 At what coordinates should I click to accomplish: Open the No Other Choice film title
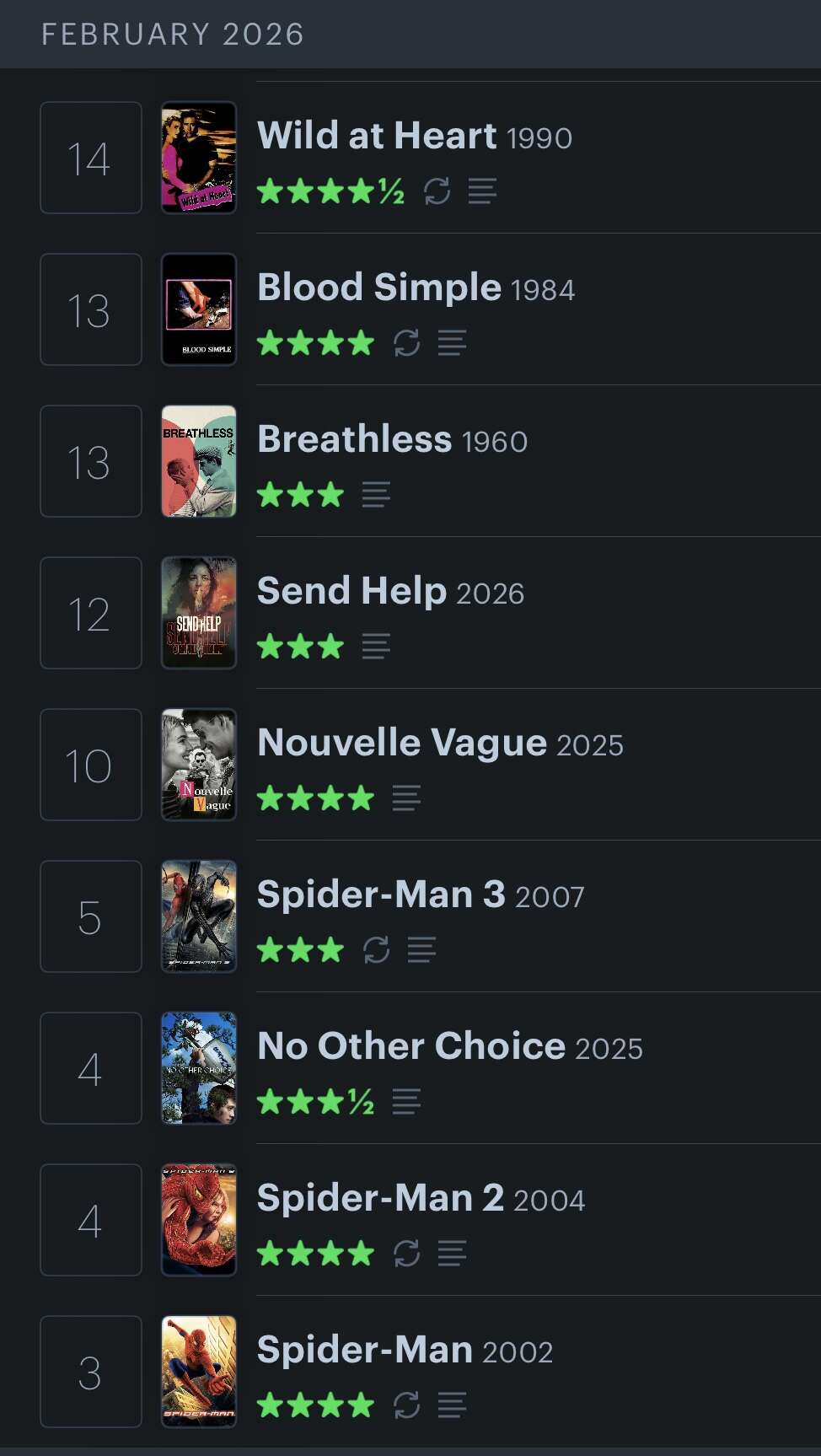[x=410, y=1046]
